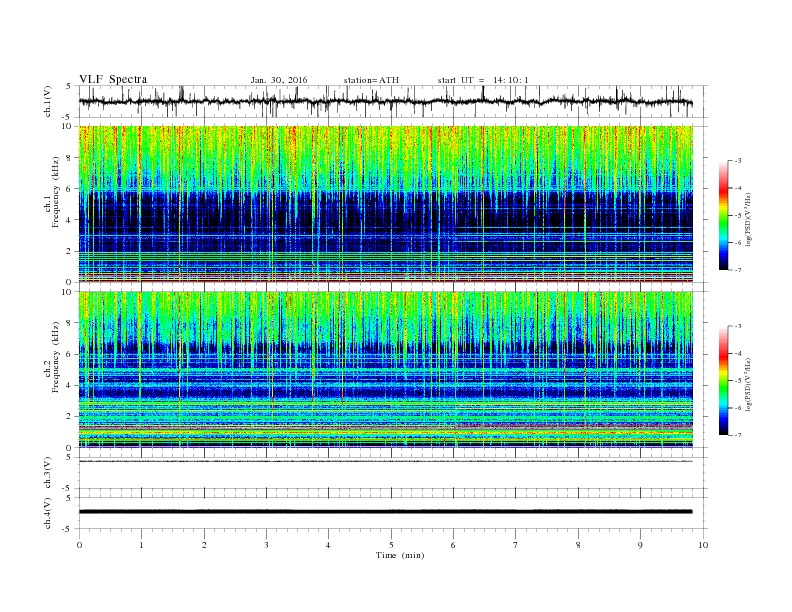The height and width of the screenshot is (612, 792).
Task: Click time axis tick label "8"
Action: [578, 545]
